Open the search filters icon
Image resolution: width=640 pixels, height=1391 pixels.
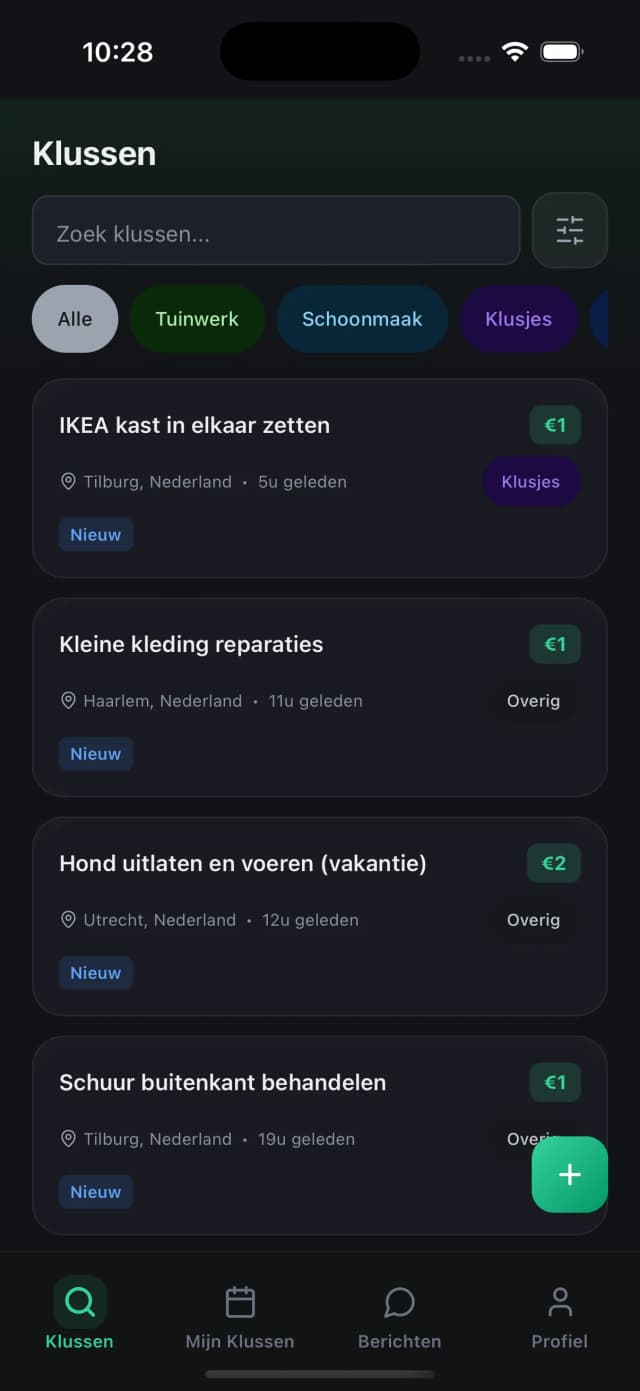tap(570, 230)
